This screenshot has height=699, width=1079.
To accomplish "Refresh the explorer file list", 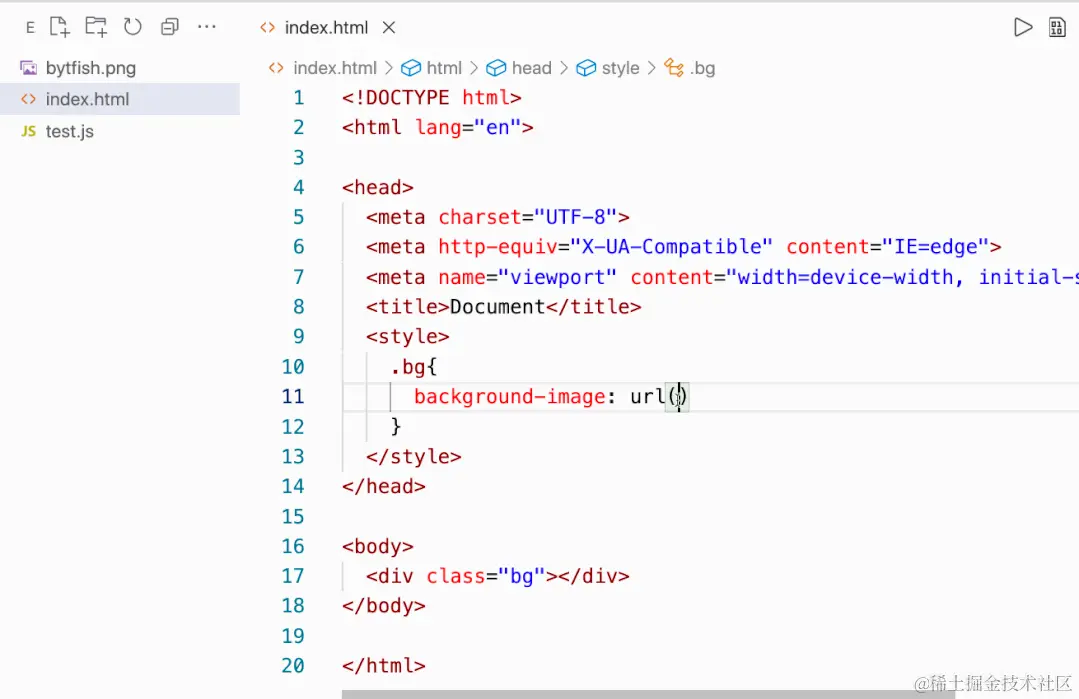I will point(132,27).
